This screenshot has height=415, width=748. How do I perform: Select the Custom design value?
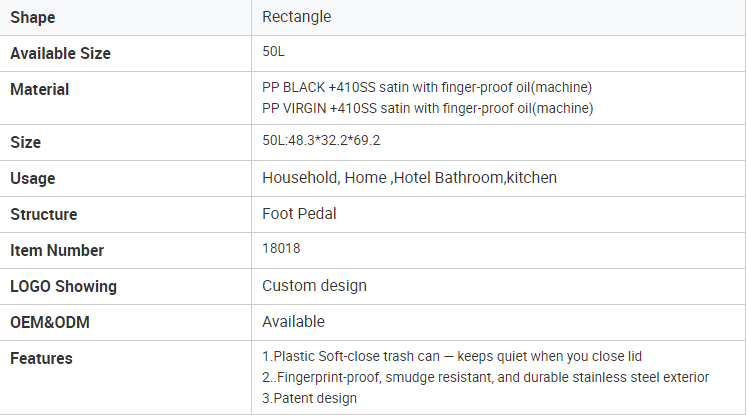coord(314,286)
